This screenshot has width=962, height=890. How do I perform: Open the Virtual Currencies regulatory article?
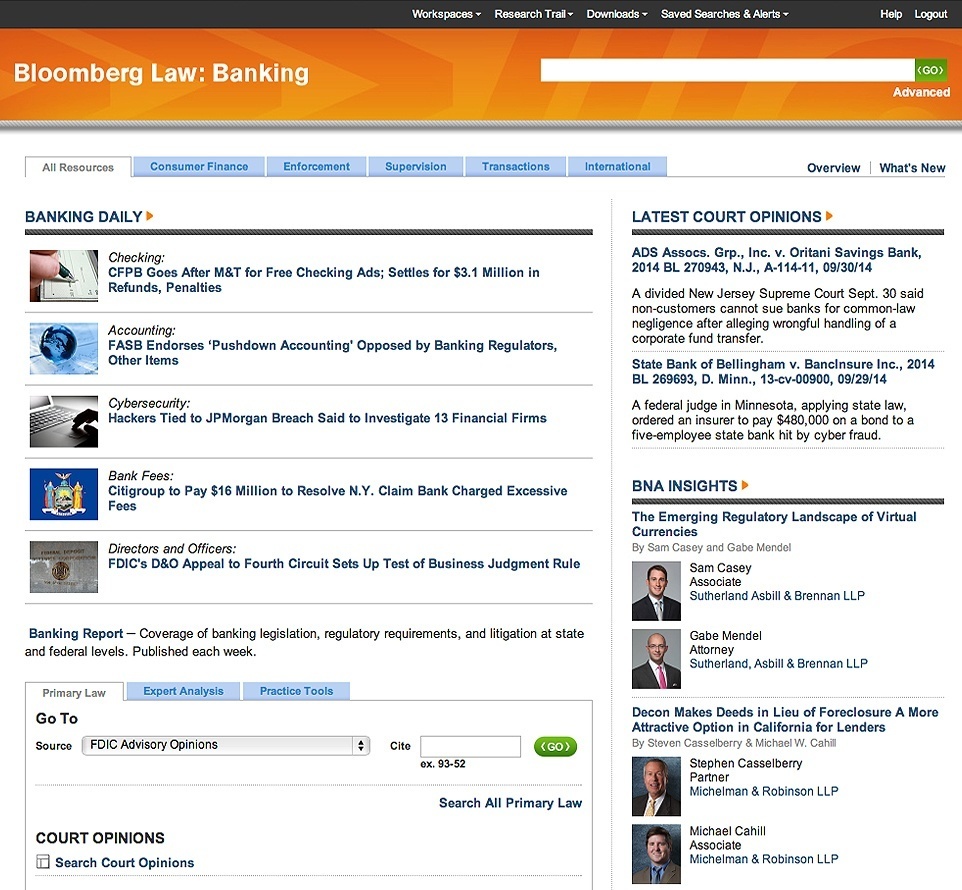[x=774, y=524]
